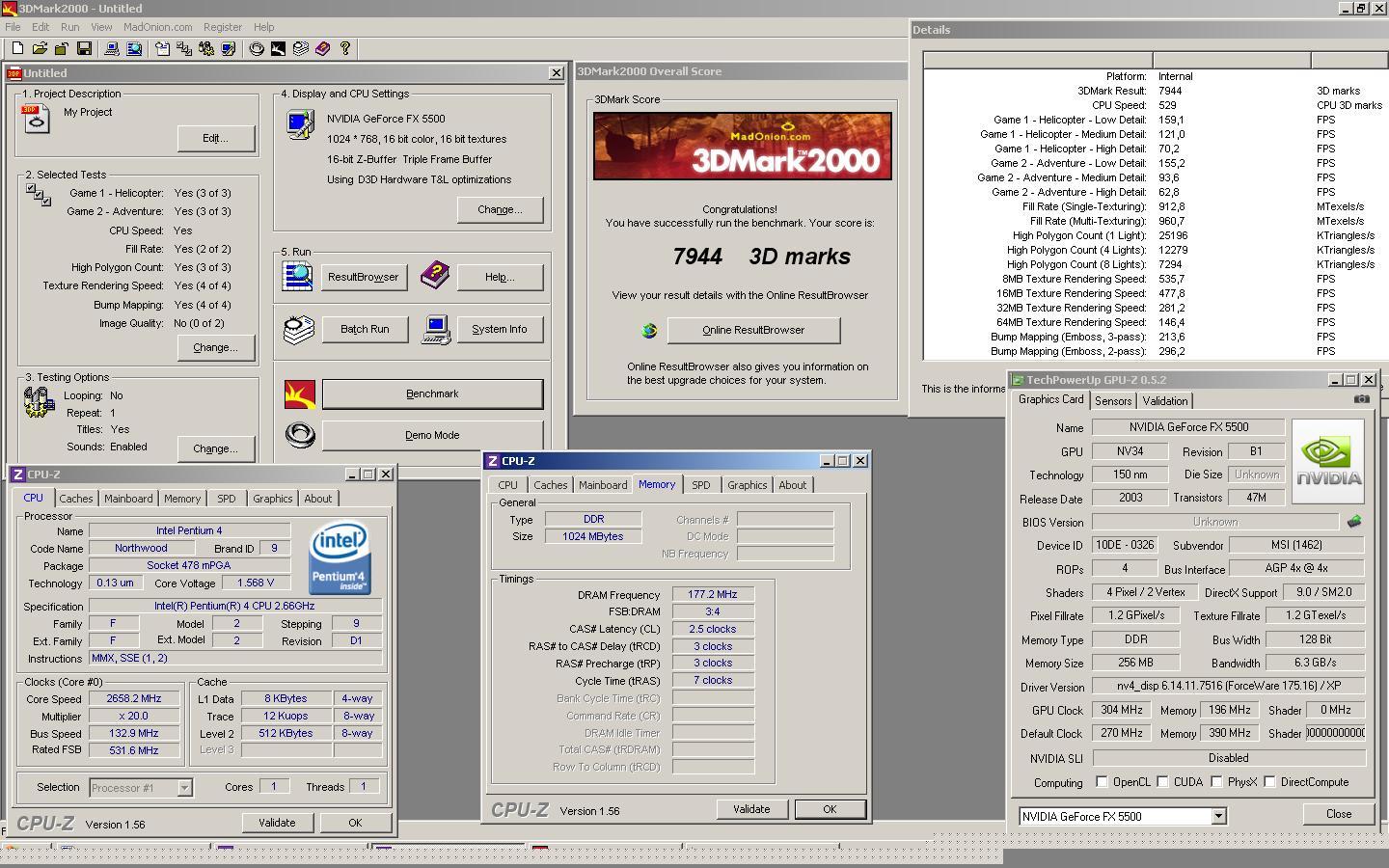This screenshot has width=1389, height=868.
Task: Click Validate in the Memory CPU-Z window
Action: tap(751, 809)
